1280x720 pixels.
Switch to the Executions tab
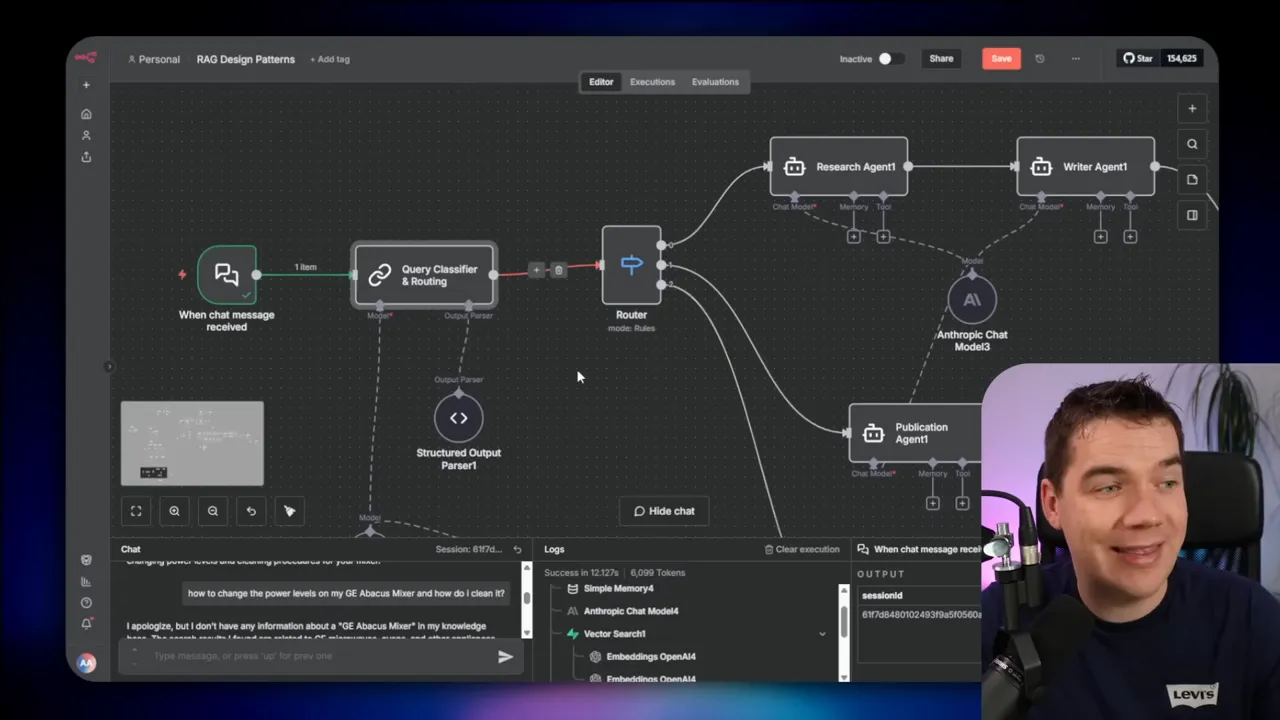point(652,81)
